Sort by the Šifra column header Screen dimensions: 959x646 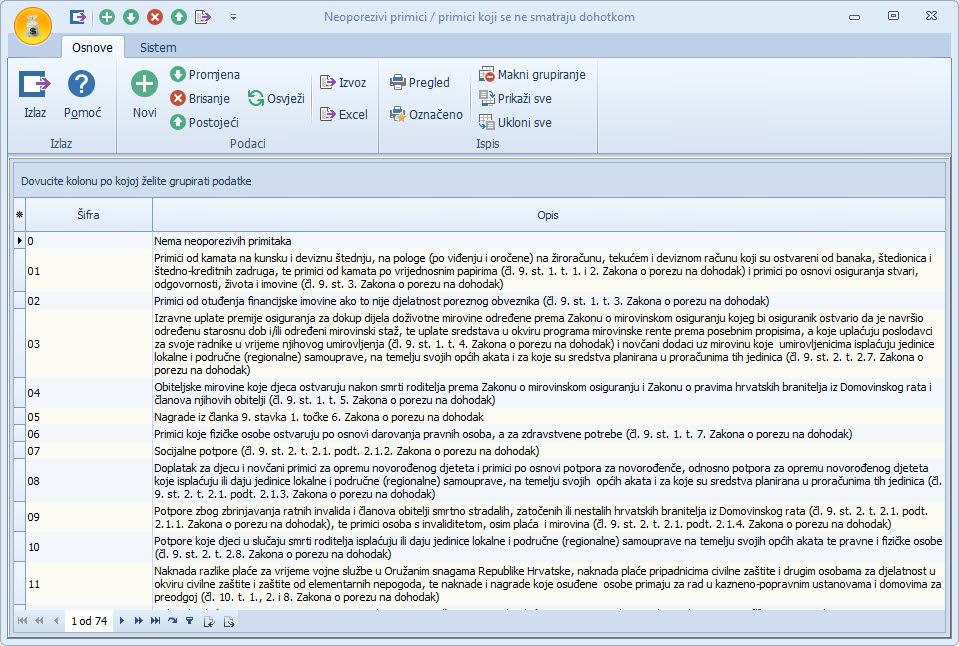[x=88, y=215]
